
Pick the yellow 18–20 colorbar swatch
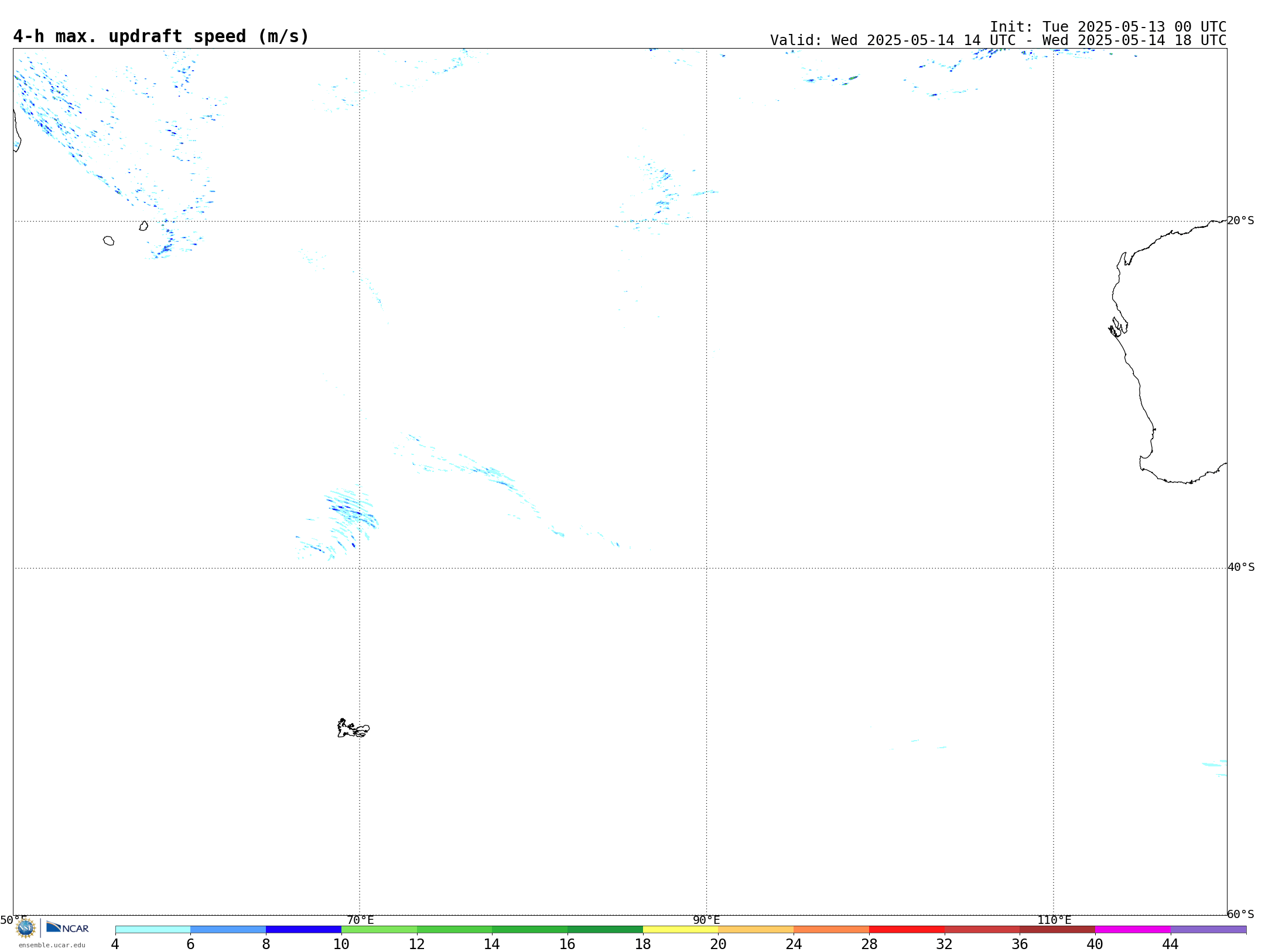(681, 929)
